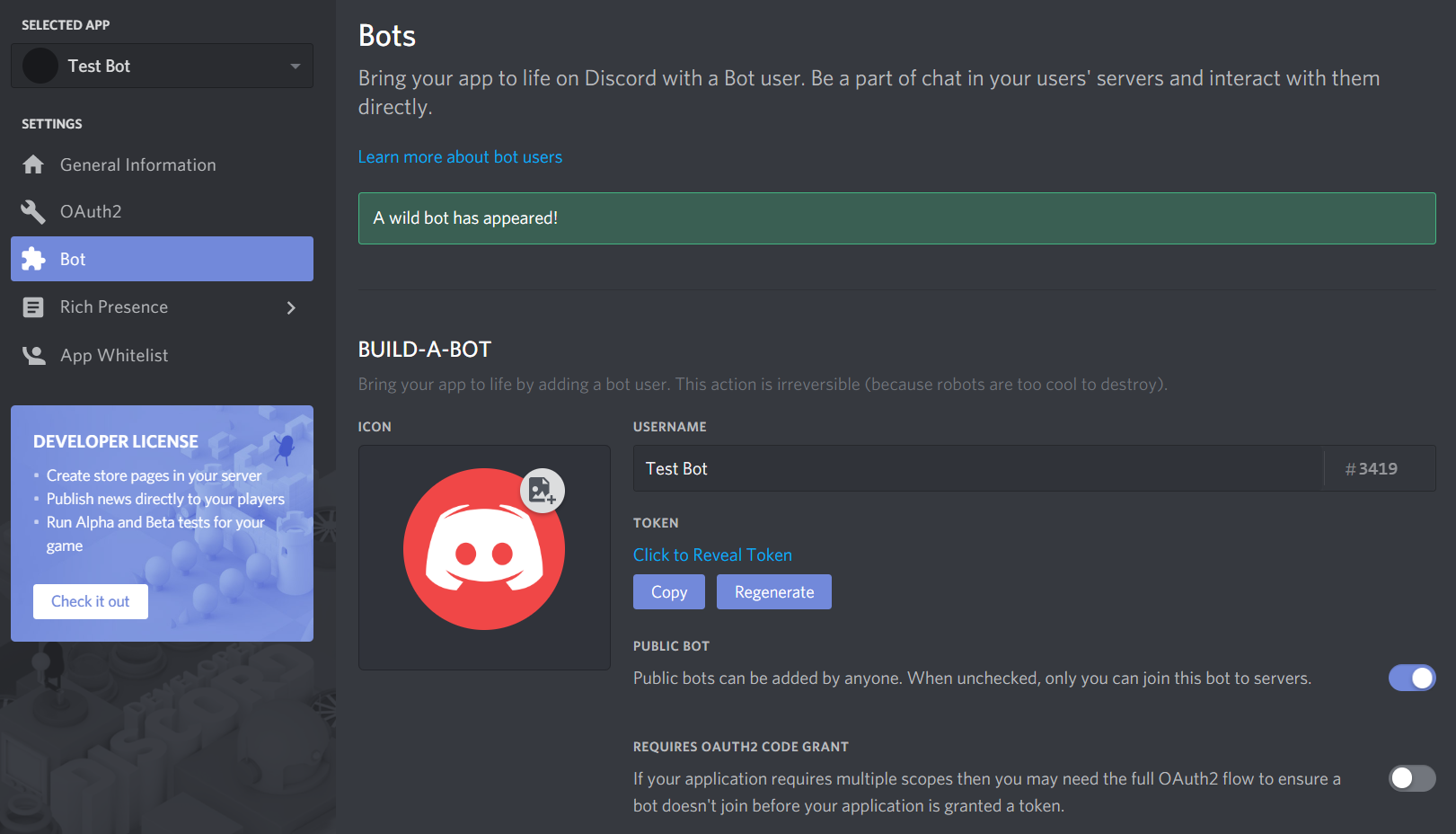
Task: Click the red Discord bot icon image
Action: click(483, 550)
